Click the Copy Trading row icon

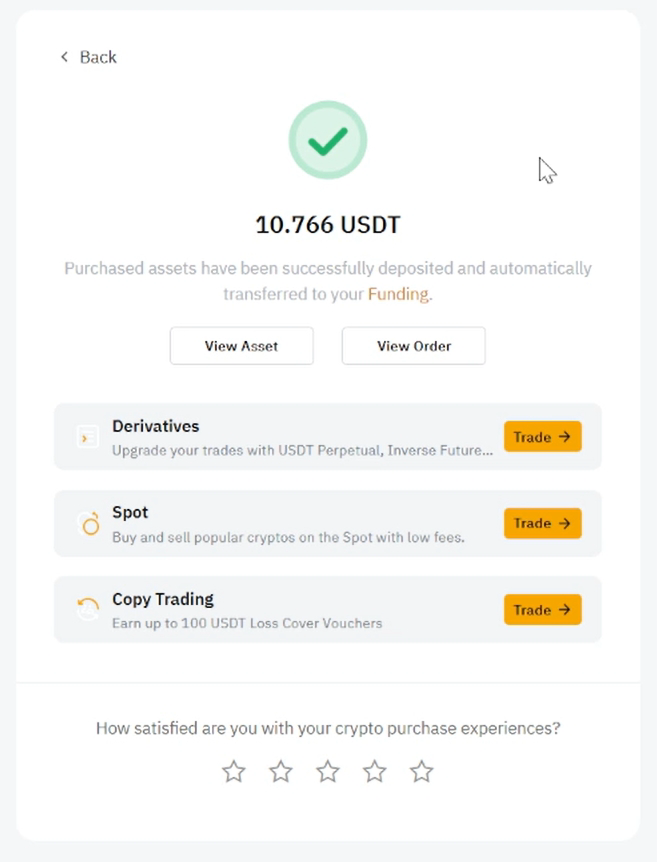tap(88, 609)
